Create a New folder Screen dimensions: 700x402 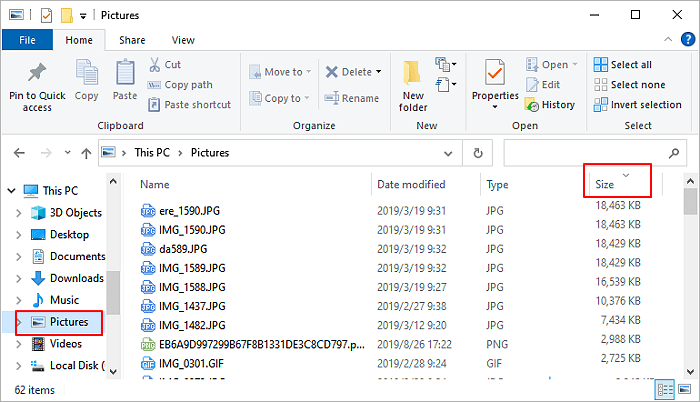412,87
